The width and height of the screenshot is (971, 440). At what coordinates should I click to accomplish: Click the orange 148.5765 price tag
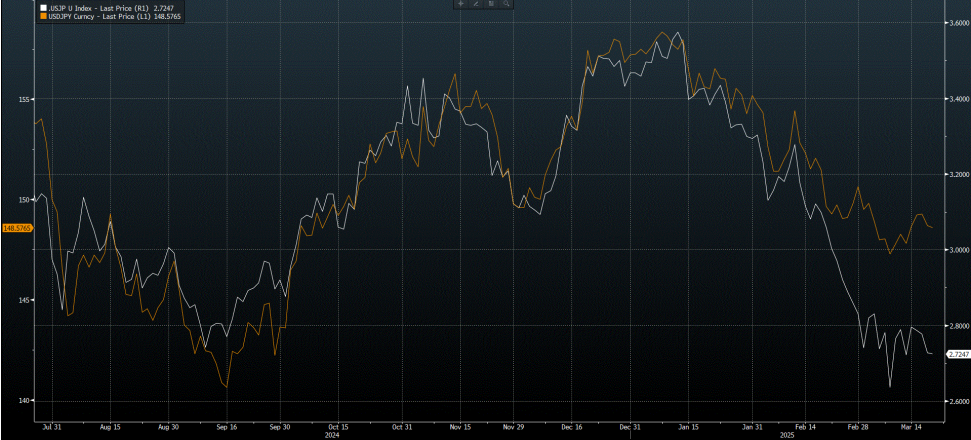(x=17, y=228)
